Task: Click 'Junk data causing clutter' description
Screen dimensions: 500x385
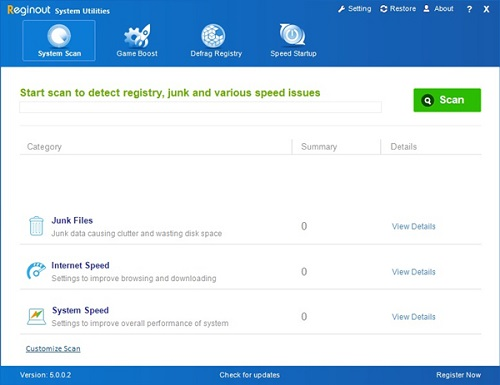Action: [137, 233]
